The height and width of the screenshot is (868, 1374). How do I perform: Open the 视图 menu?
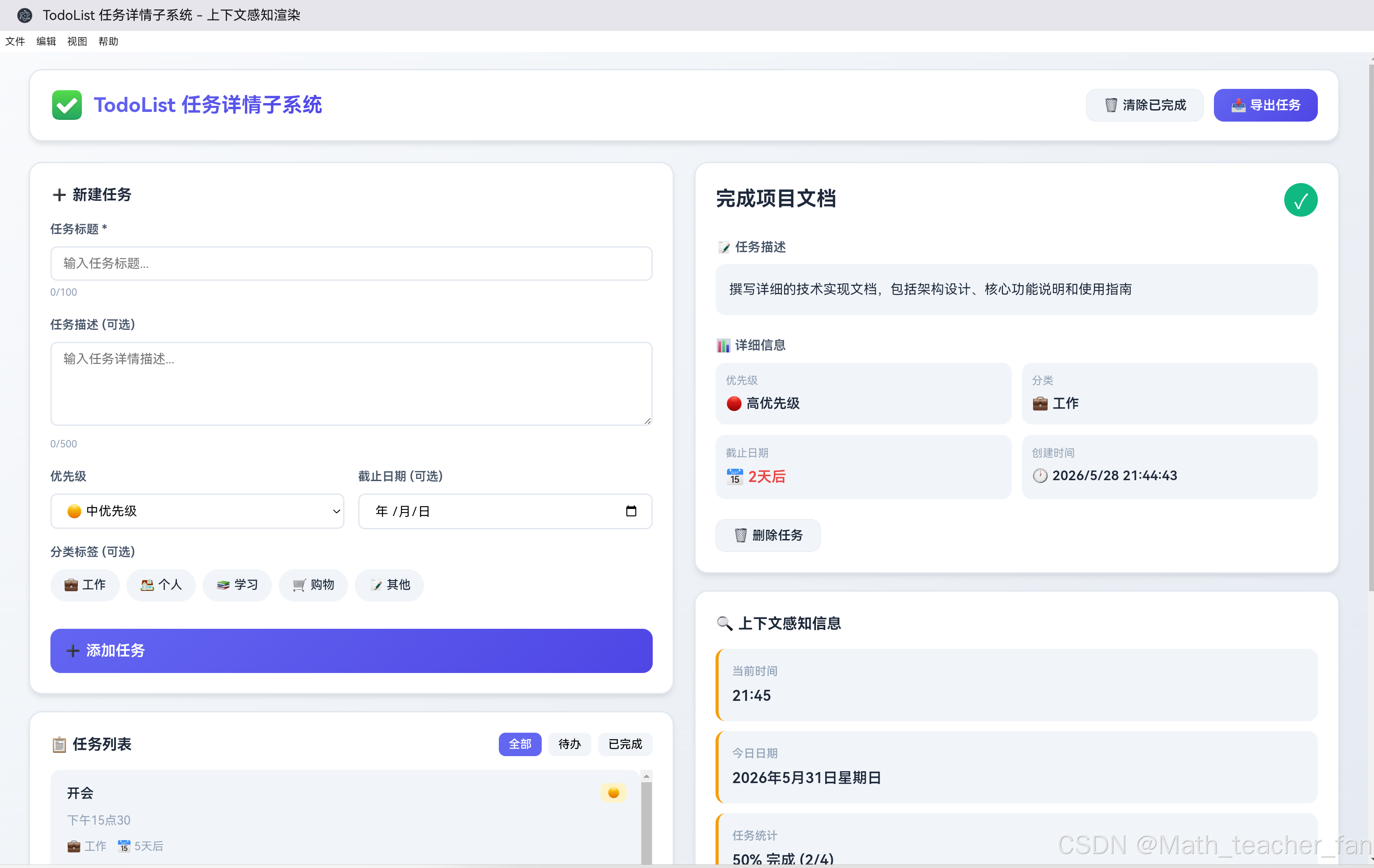77,42
